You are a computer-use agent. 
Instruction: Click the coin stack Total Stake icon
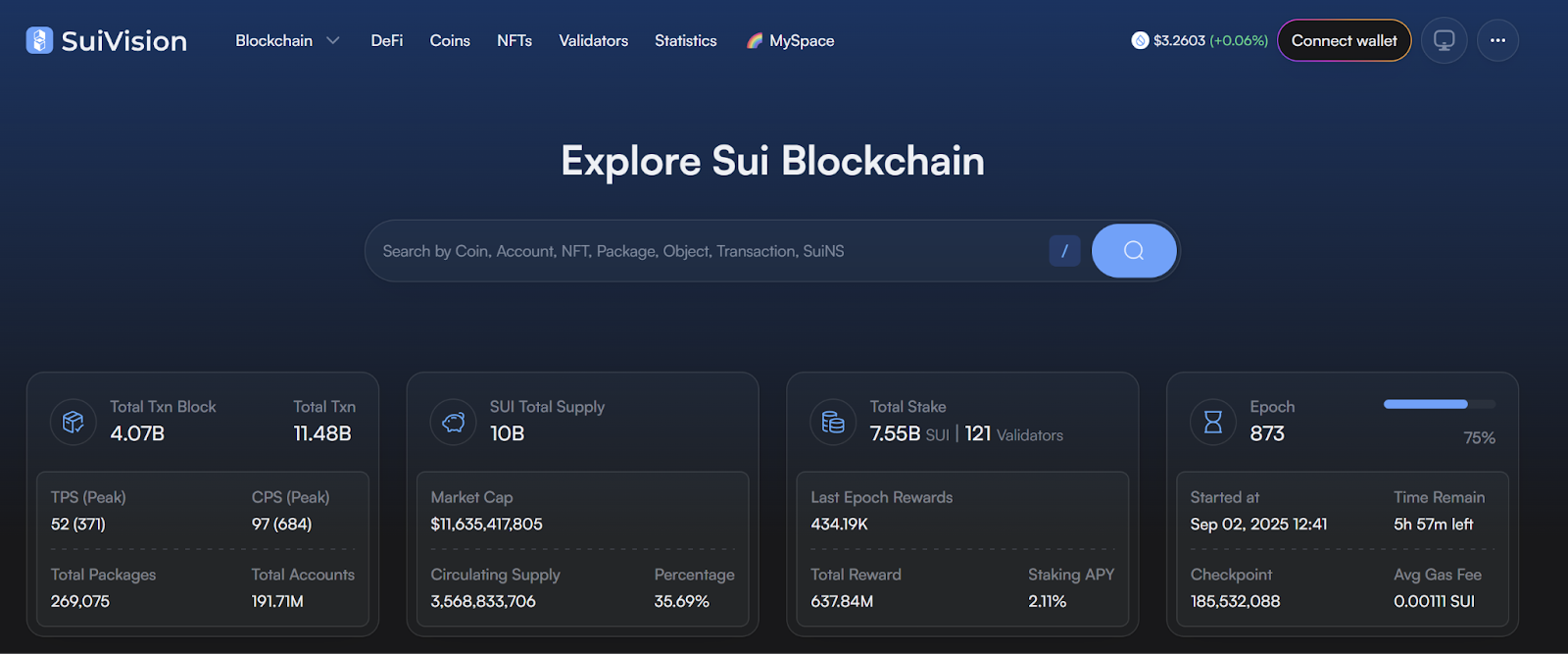point(833,423)
